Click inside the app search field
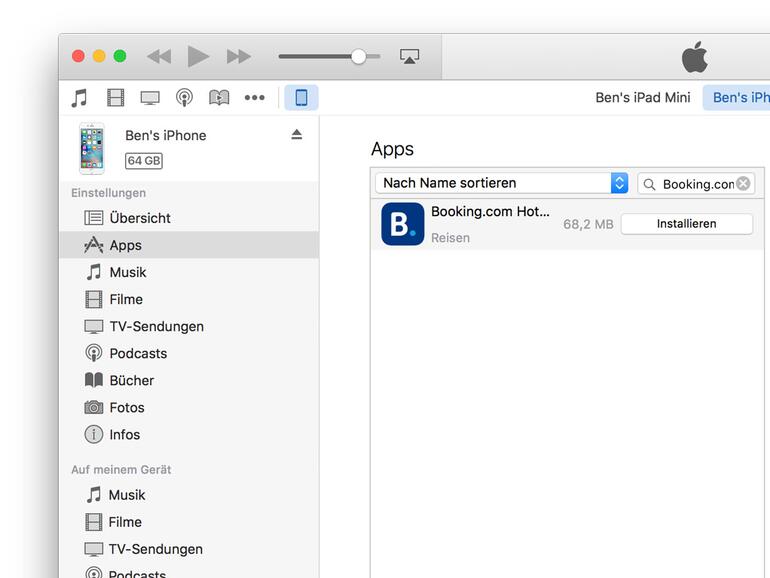The image size is (770, 578). point(696,184)
